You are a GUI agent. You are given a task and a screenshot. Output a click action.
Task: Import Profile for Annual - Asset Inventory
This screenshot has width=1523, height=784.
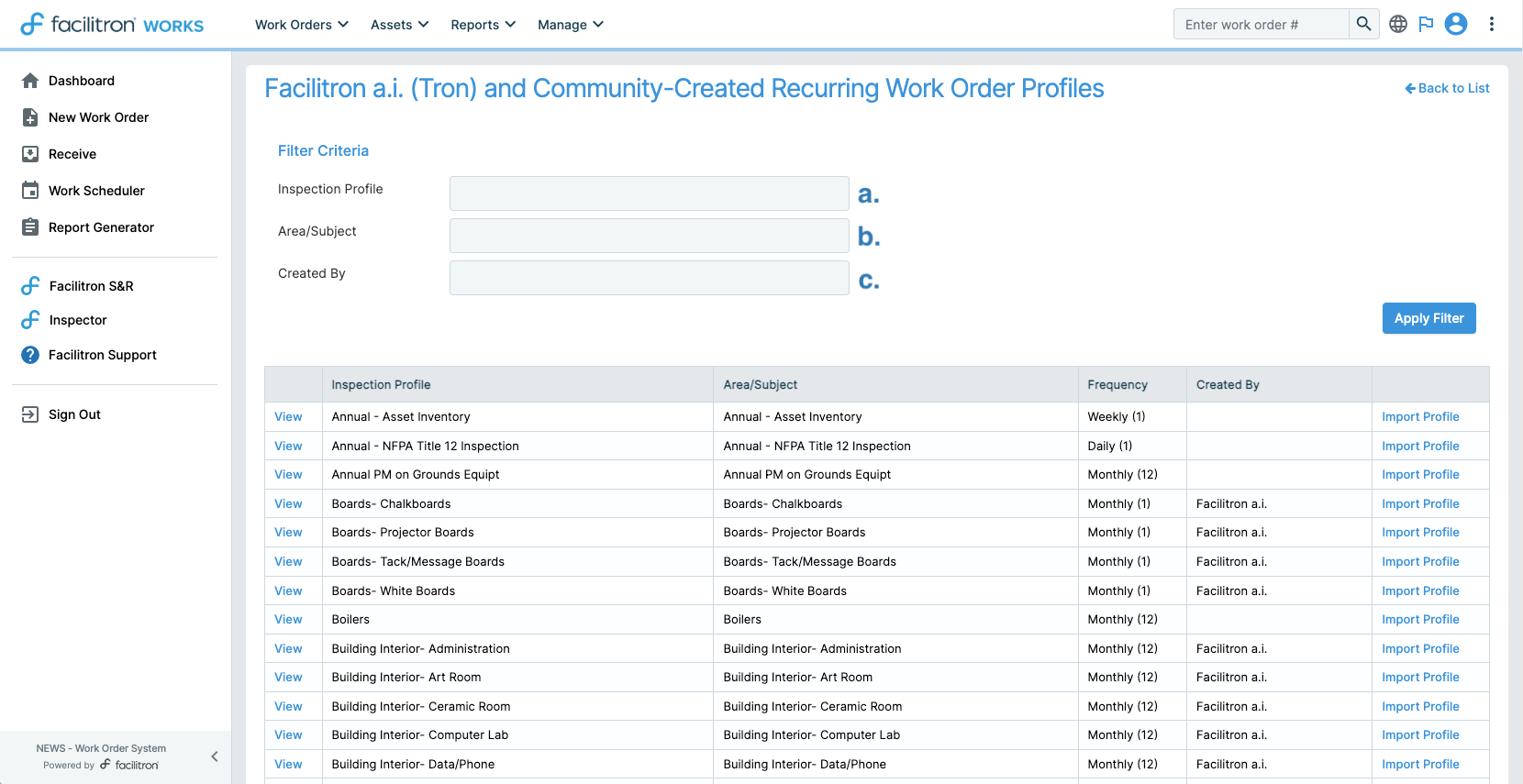click(x=1420, y=416)
